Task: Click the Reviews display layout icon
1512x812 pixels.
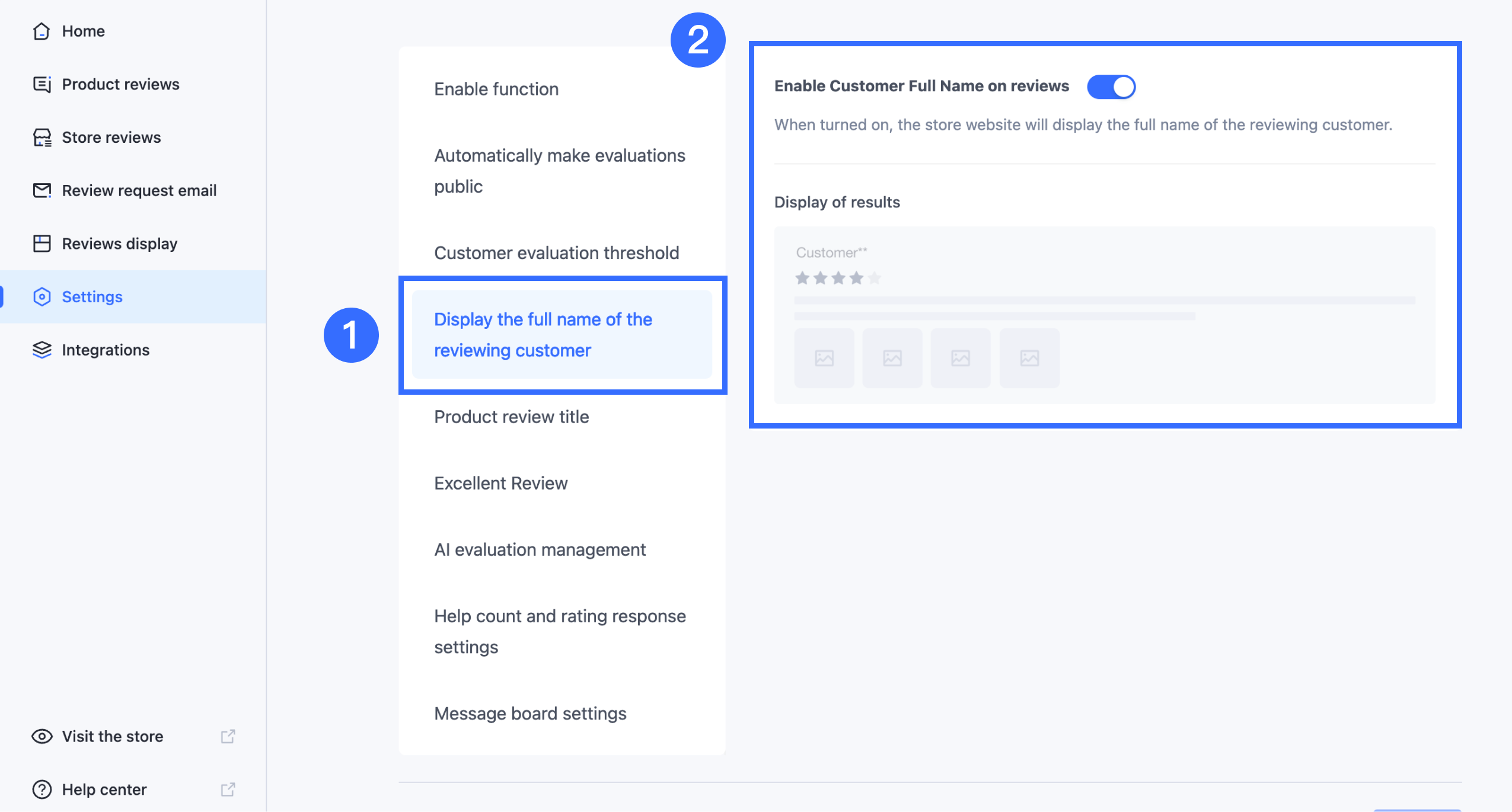Action: (42, 244)
